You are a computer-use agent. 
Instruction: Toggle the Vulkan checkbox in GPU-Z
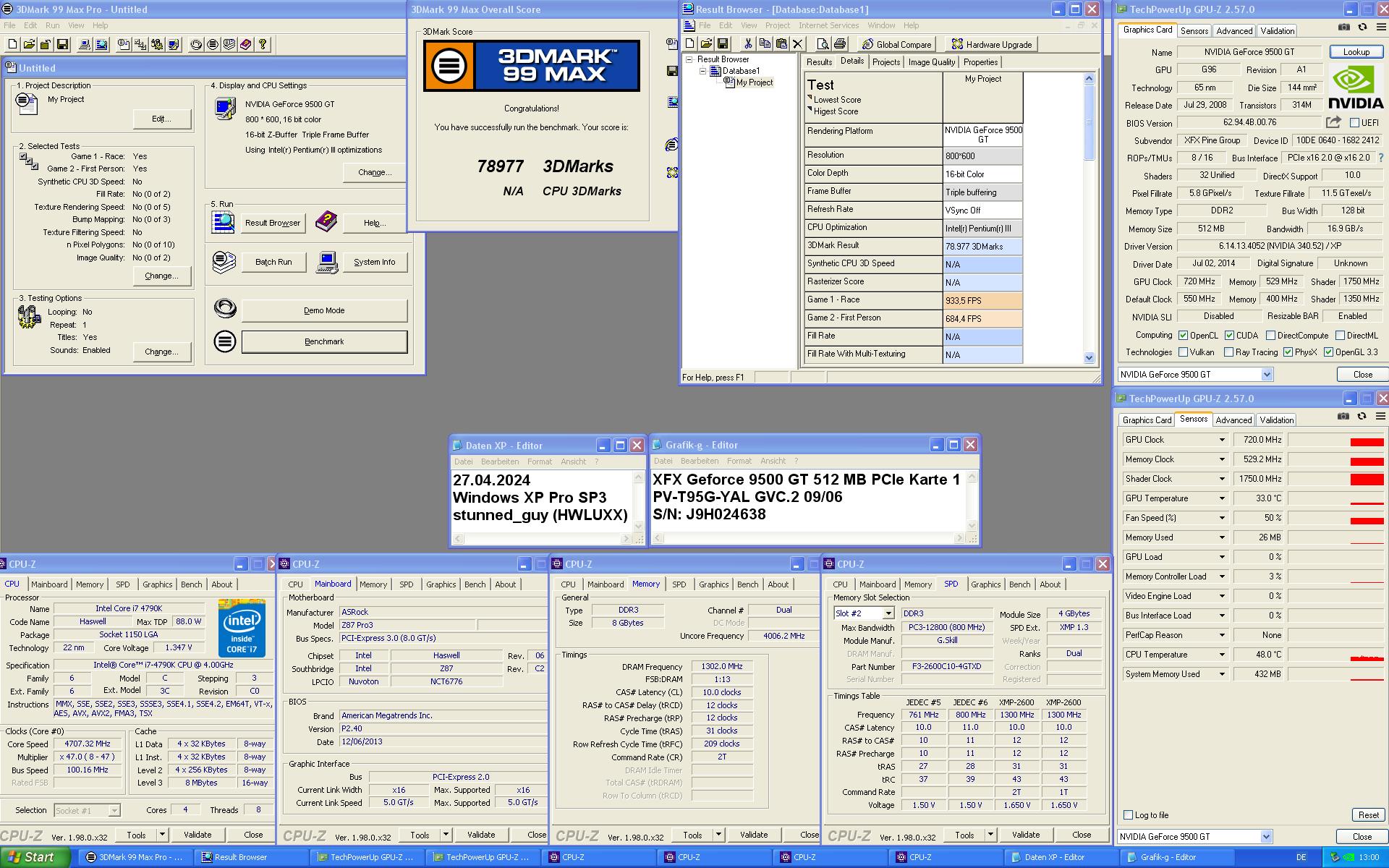click(1183, 352)
